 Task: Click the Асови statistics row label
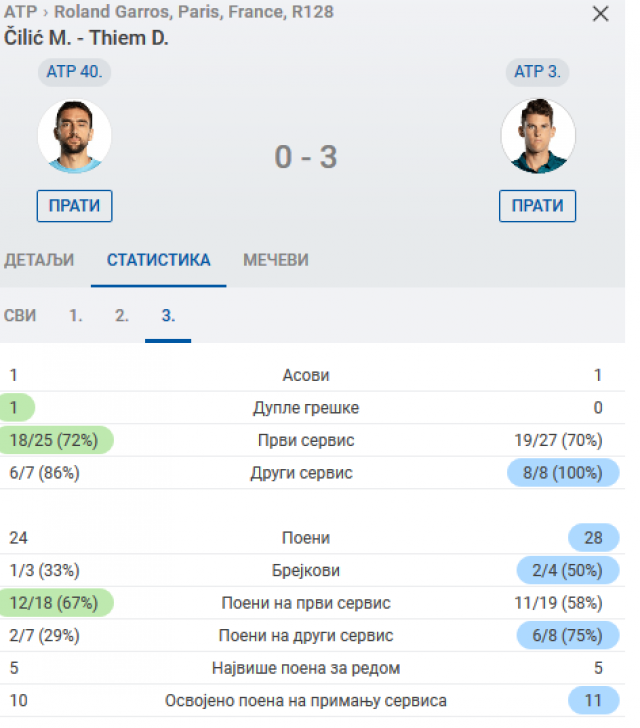[x=306, y=376]
